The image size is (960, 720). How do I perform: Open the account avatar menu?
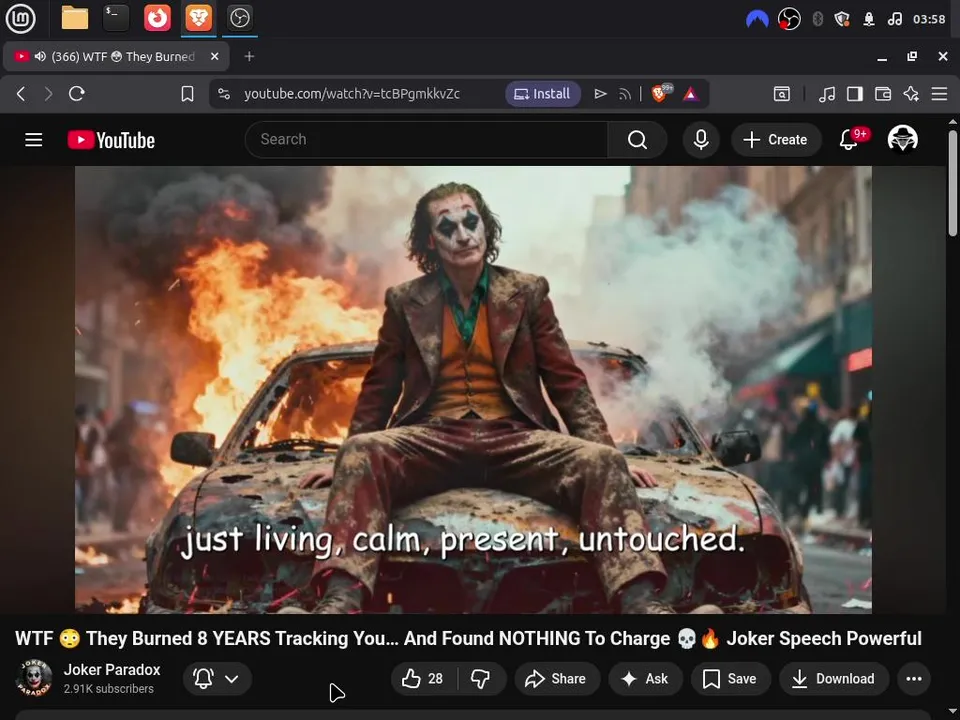pyautogui.click(x=902, y=140)
